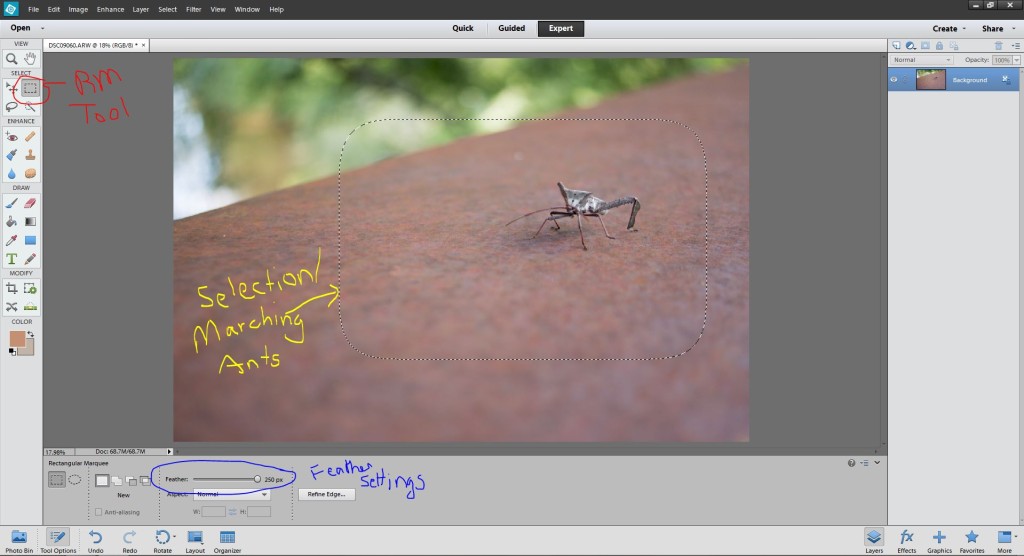The width and height of the screenshot is (1024, 556).
Task: Select the Paint Bucket tool
Action: point(11,220)
